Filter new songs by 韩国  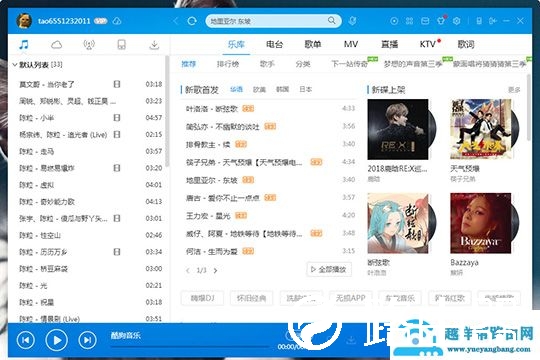(x=282, y=90)
